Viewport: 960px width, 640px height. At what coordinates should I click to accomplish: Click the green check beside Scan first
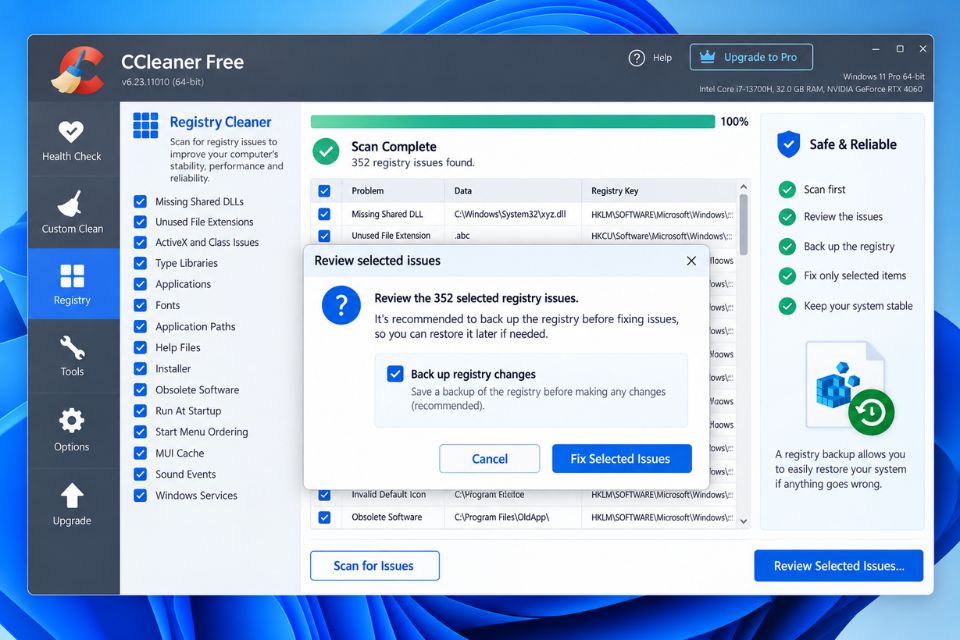click(787, 189)
